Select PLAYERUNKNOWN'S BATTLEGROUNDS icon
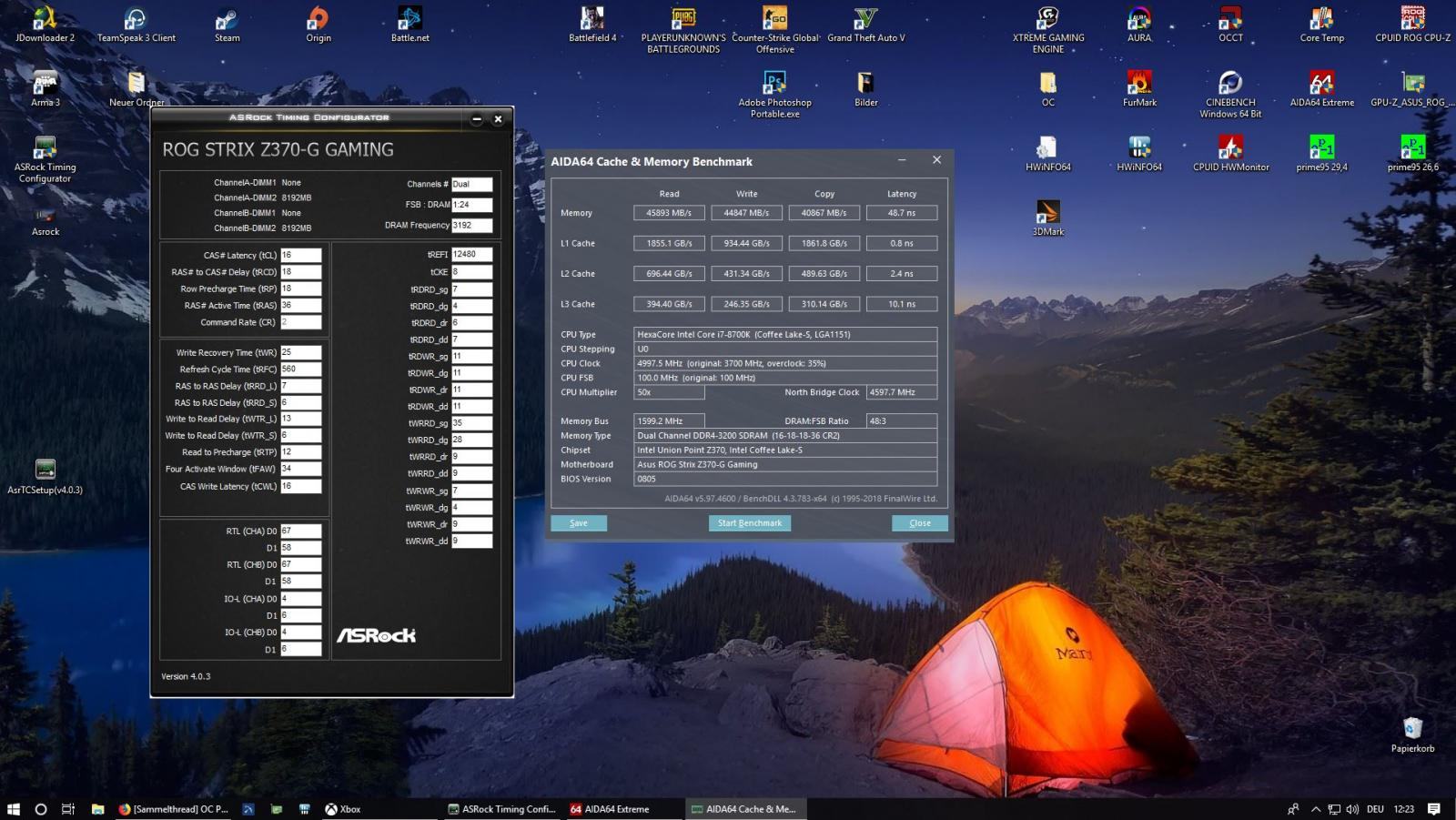Viewport: 1456px width, 820px height. (683, 30)
